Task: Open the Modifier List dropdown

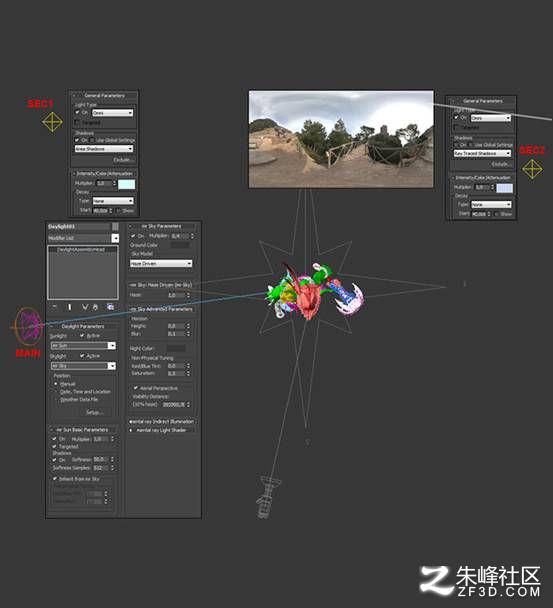Action: click(x=83, y=238)
